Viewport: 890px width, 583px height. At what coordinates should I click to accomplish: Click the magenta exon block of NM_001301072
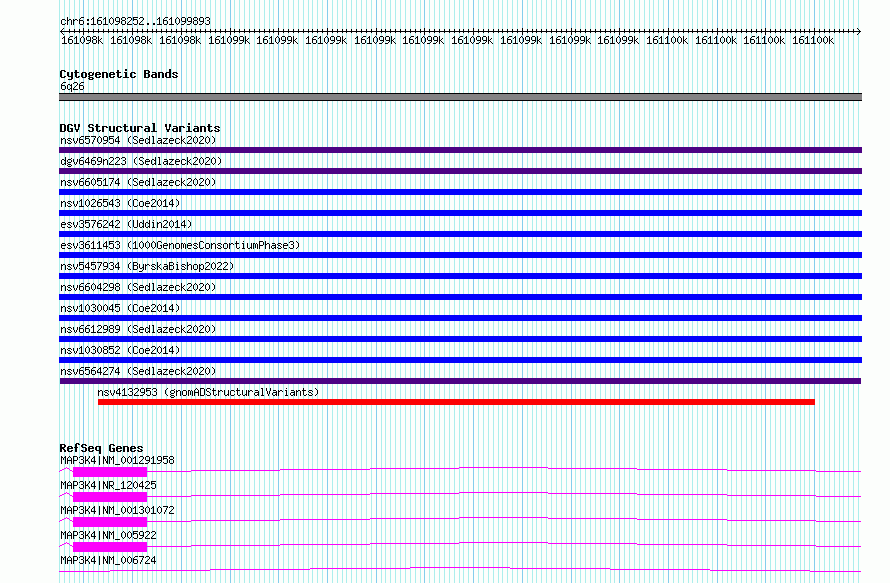[110, 522]
